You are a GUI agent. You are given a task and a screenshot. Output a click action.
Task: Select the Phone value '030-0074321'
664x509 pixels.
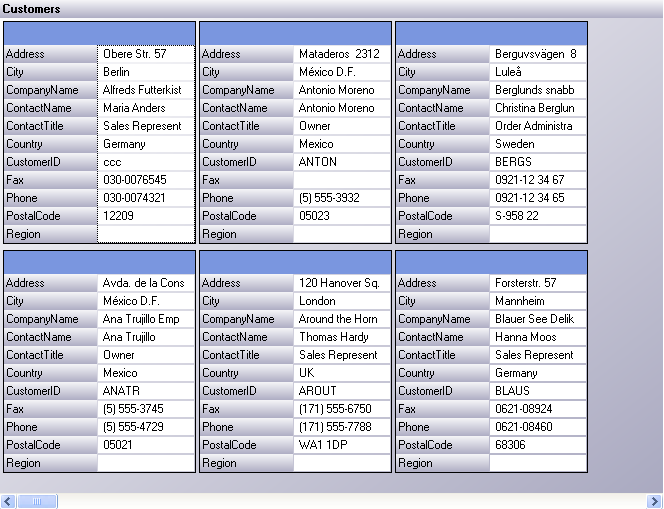tap(146, 198)
